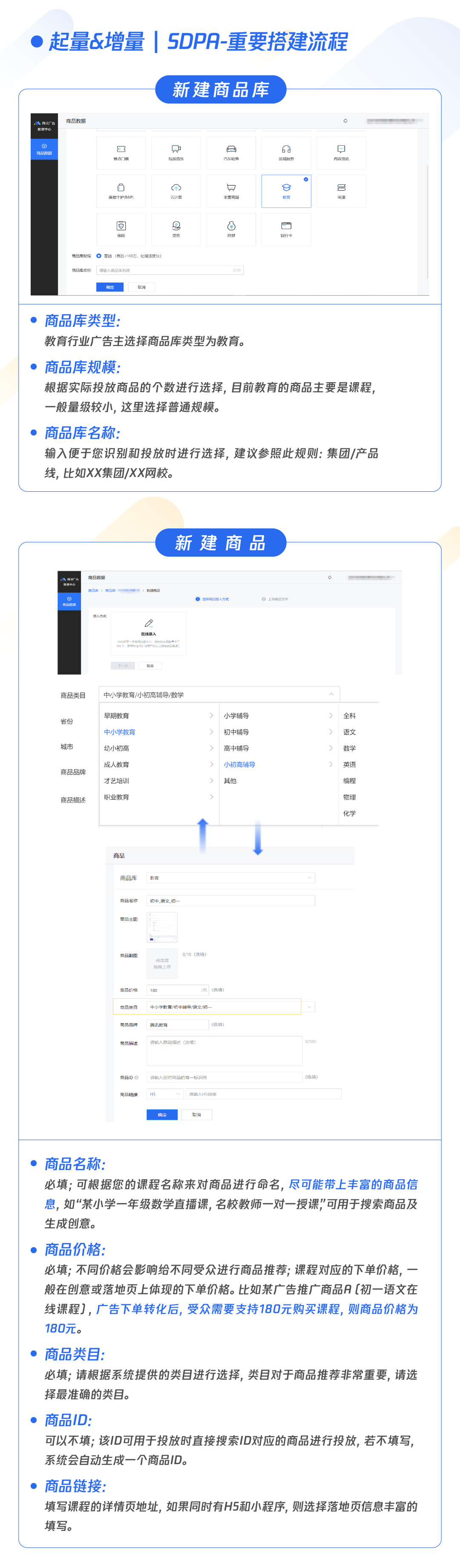This screenshot has height=1568, width=460.
Task: Open the 商品库 dropdown showing 教育
Action: [x=230, y=878]
